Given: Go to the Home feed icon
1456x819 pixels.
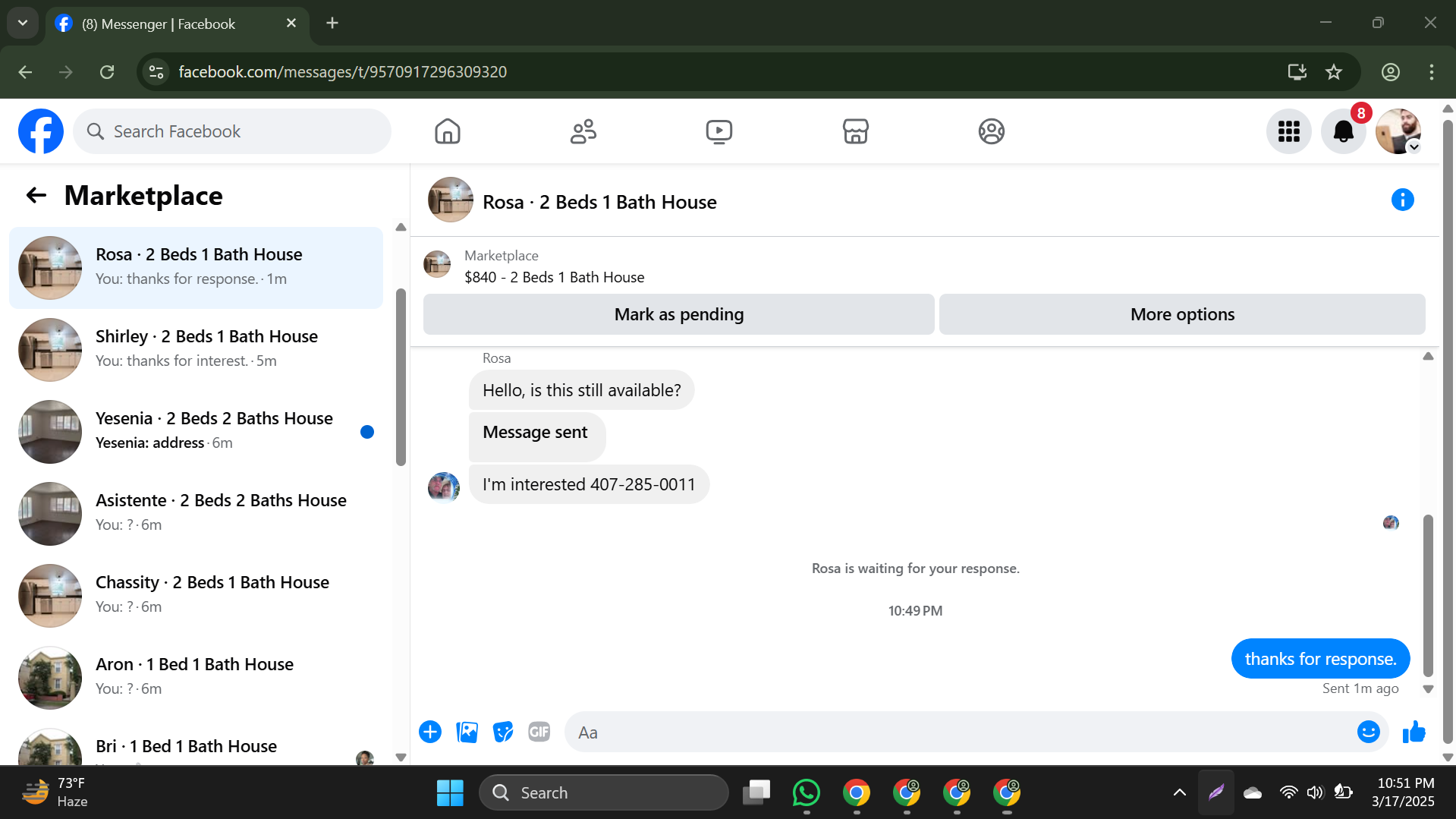Looking at the screenshot, I should pos(448,131).
